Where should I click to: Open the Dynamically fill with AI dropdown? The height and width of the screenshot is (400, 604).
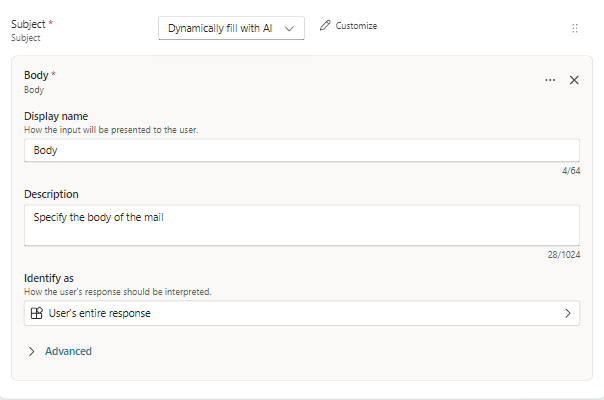click(220, 28)
